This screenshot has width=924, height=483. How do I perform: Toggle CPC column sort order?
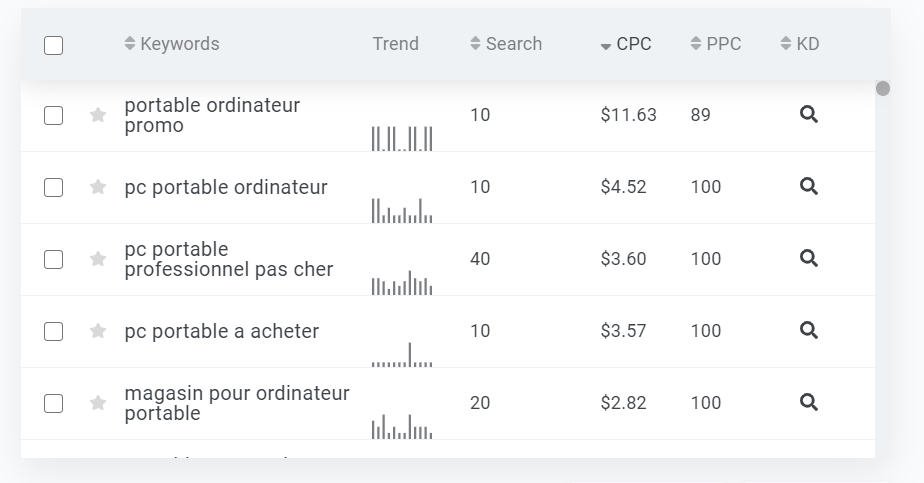626,44
